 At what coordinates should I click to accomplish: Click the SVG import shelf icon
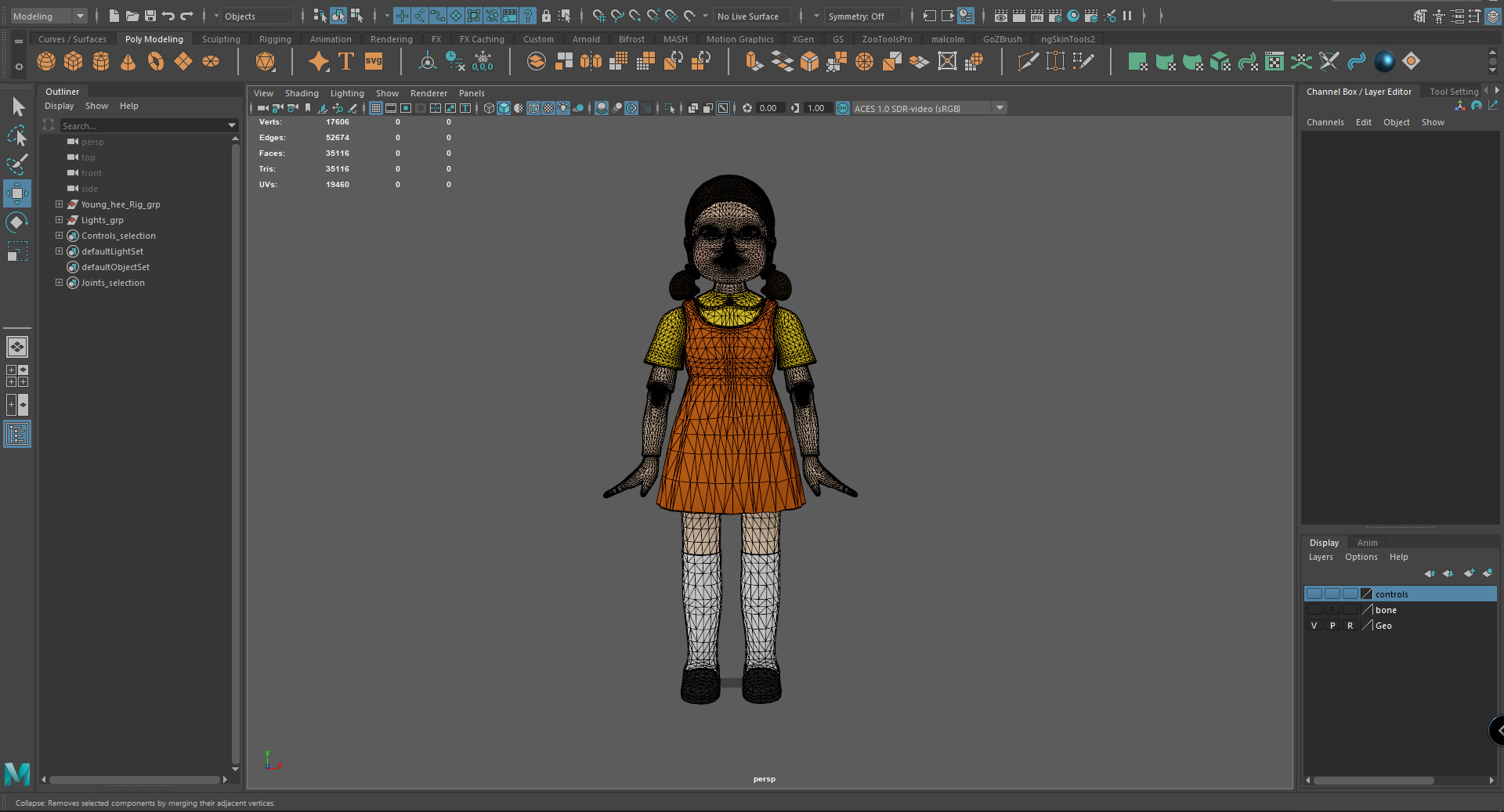[x=374, y=61]
